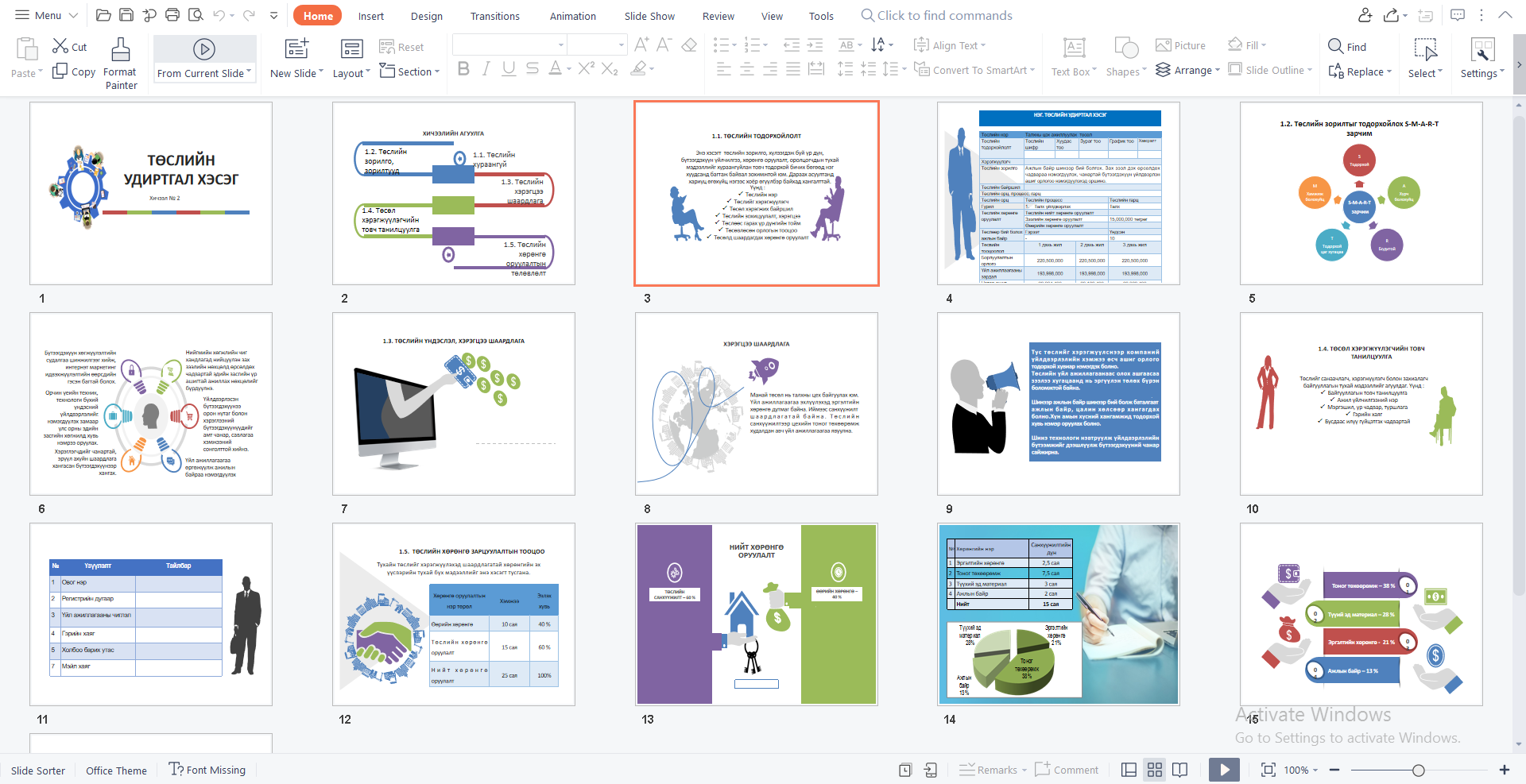1526x784 pixels.
Task: Open the Review tab
Action: click(718, 16)
